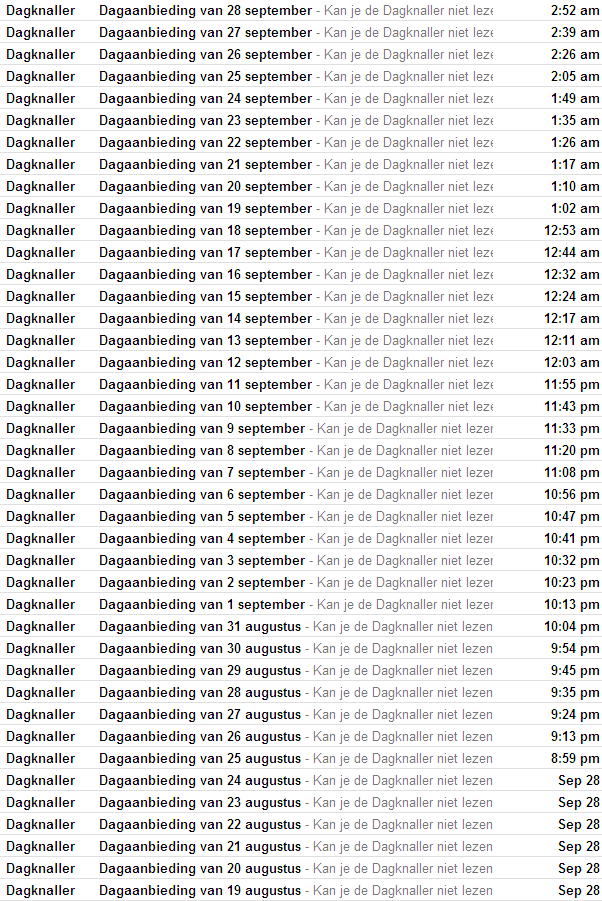602x901 pixels.
Task: Open the Dagaanbieding van 19 augustus email
Action: click(x=301, y=890)
